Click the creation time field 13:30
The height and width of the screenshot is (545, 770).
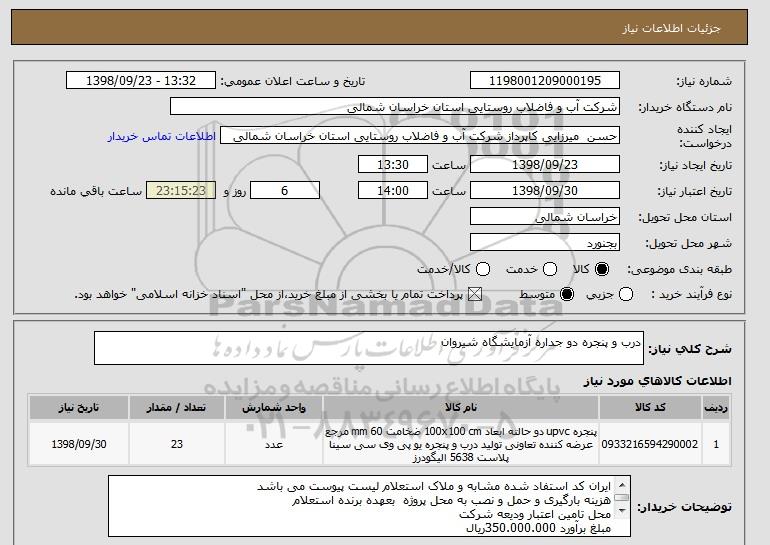pos(393,164)
